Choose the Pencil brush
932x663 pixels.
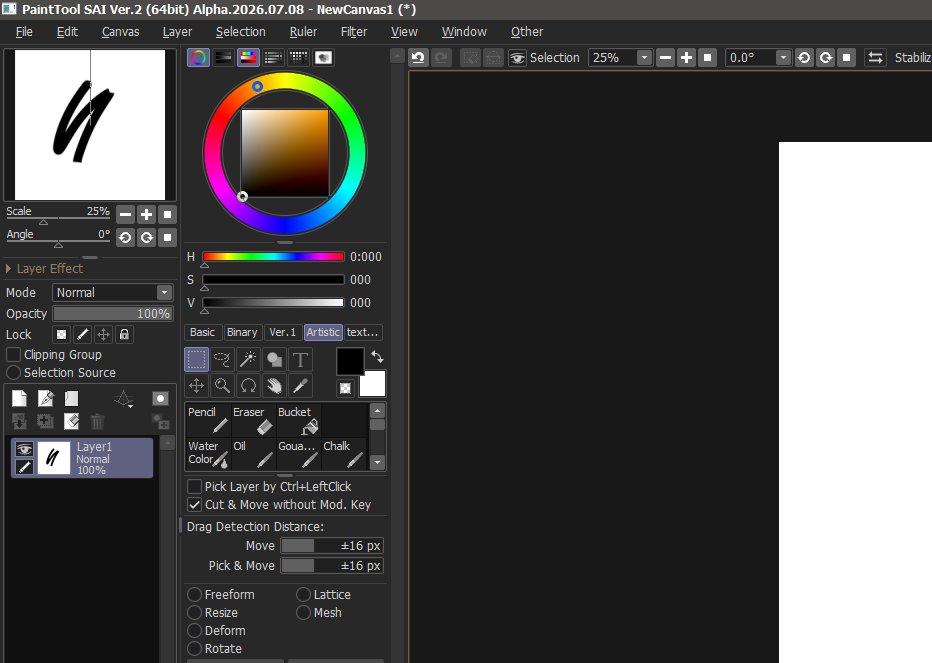[208, 420]
